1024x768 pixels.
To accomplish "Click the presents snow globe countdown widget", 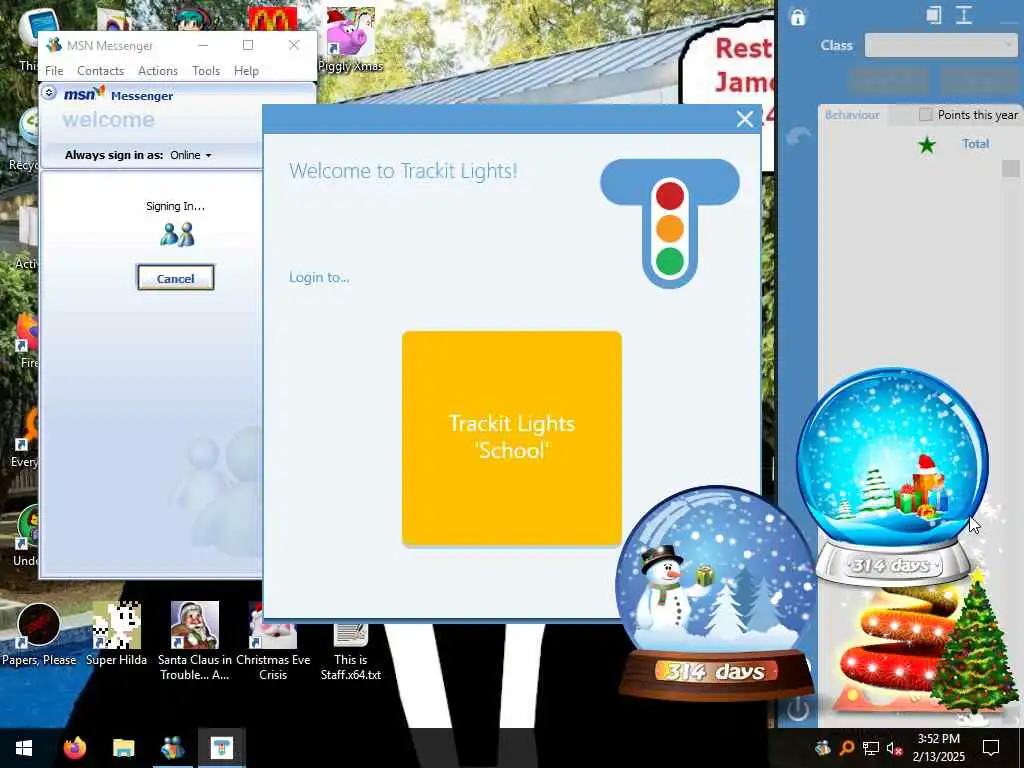I will click(x=892, y=476).
